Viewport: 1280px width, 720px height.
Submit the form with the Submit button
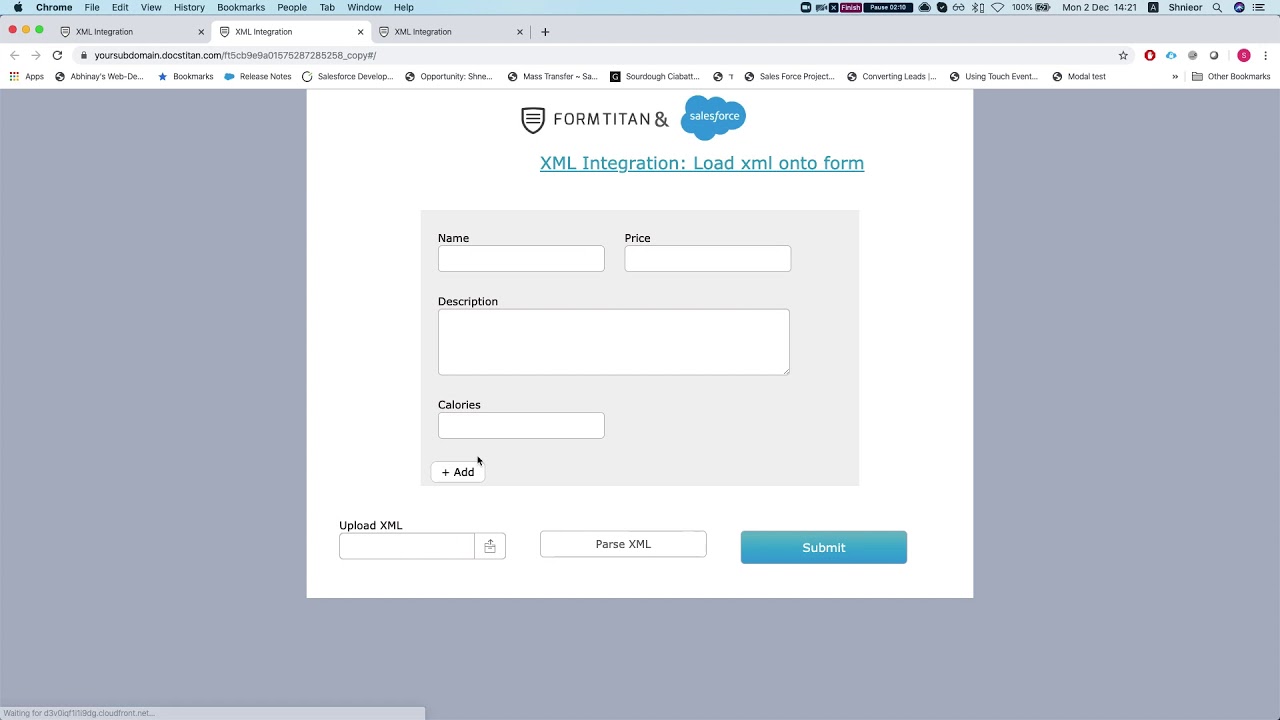[824, 547]
